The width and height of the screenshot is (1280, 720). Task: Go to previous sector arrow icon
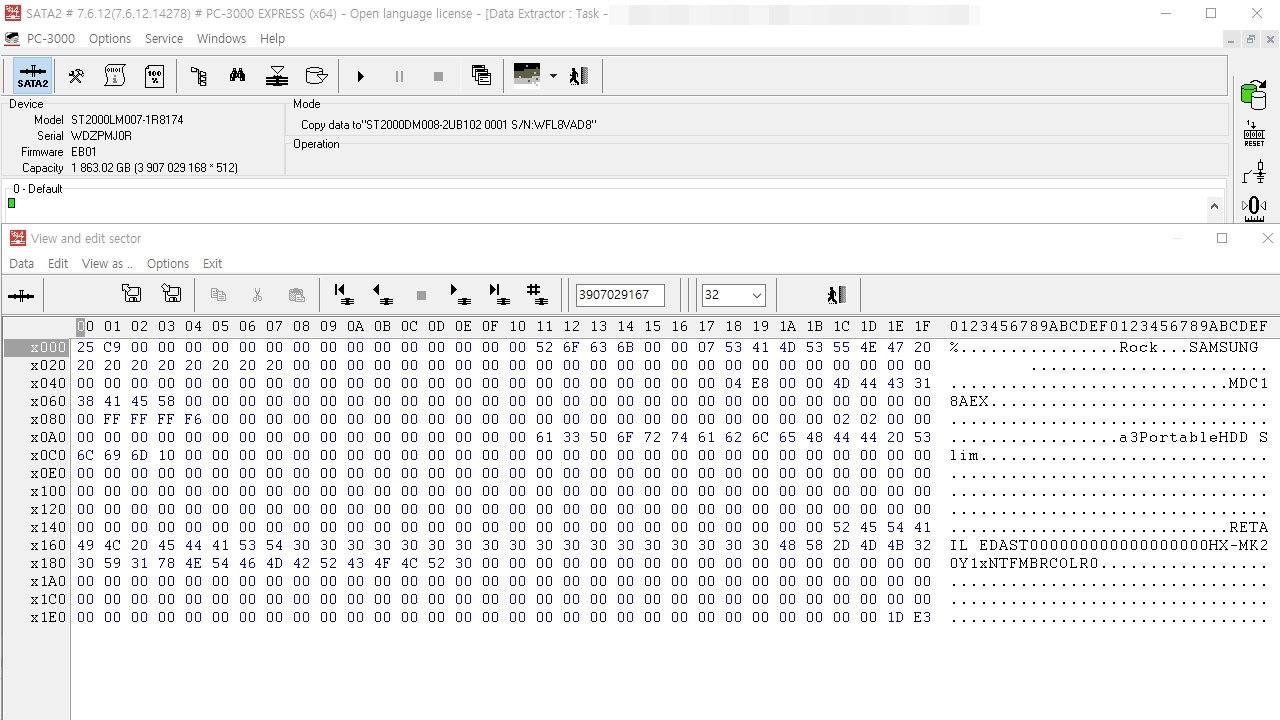(x=381, y=294)
